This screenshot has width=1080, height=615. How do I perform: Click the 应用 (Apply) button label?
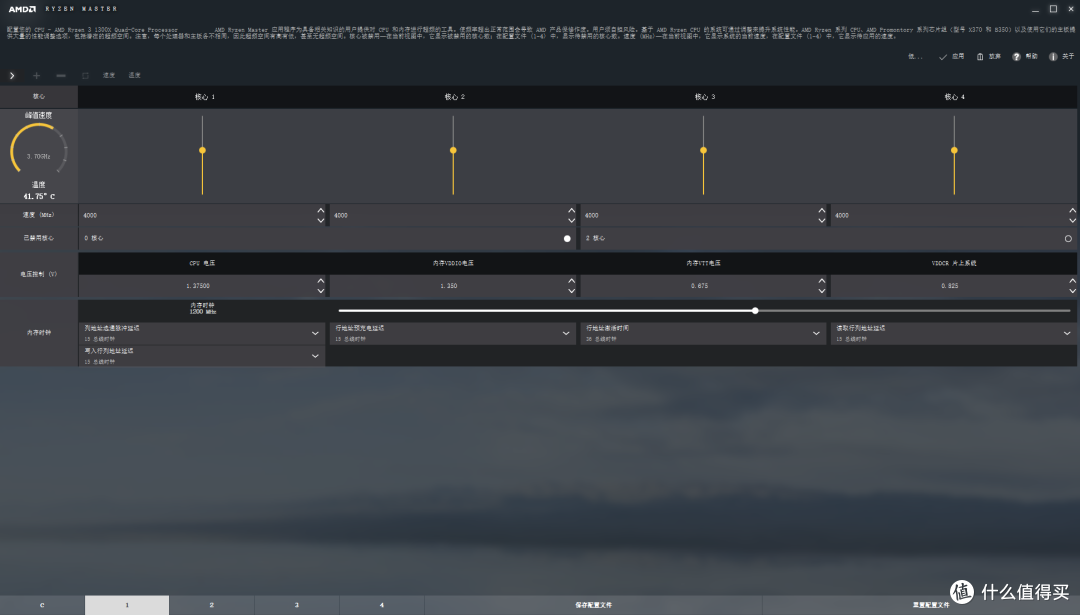tap(958, 57)
